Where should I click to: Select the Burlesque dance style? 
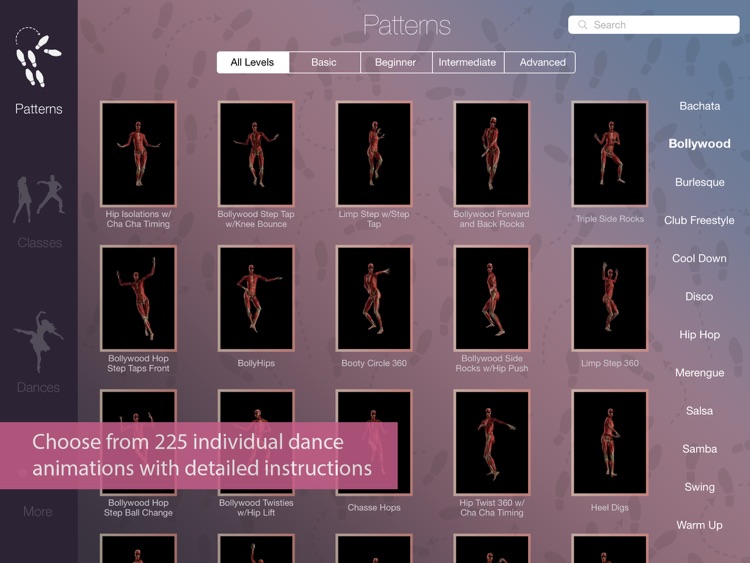(699, 182)
